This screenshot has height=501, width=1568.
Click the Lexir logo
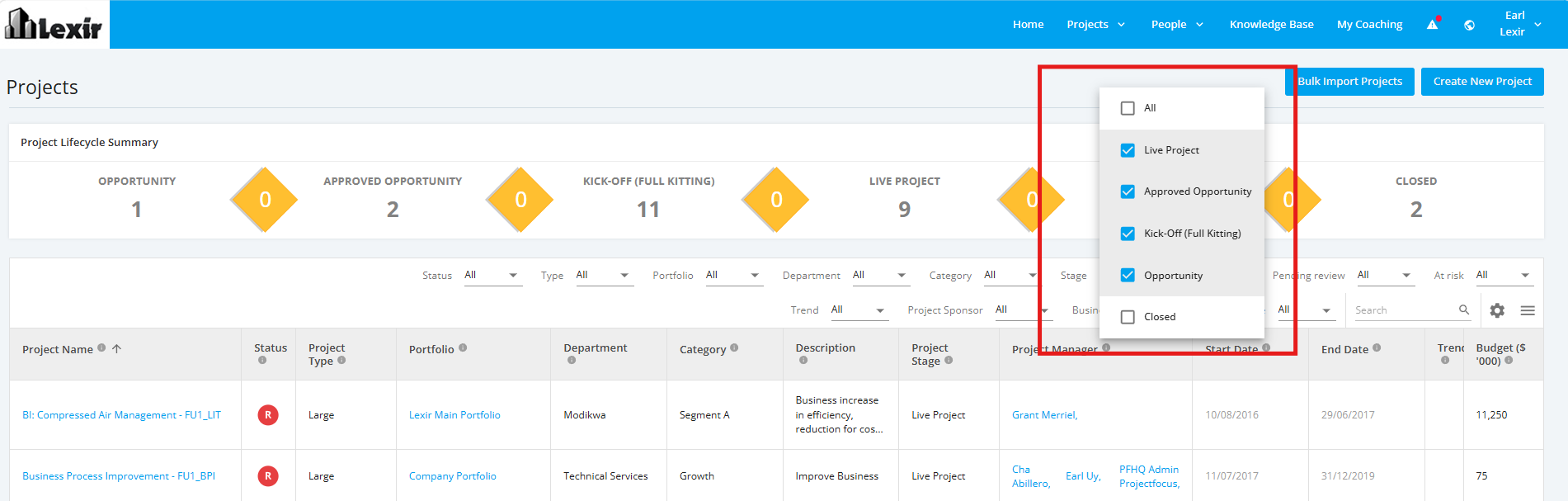[54, 25]
